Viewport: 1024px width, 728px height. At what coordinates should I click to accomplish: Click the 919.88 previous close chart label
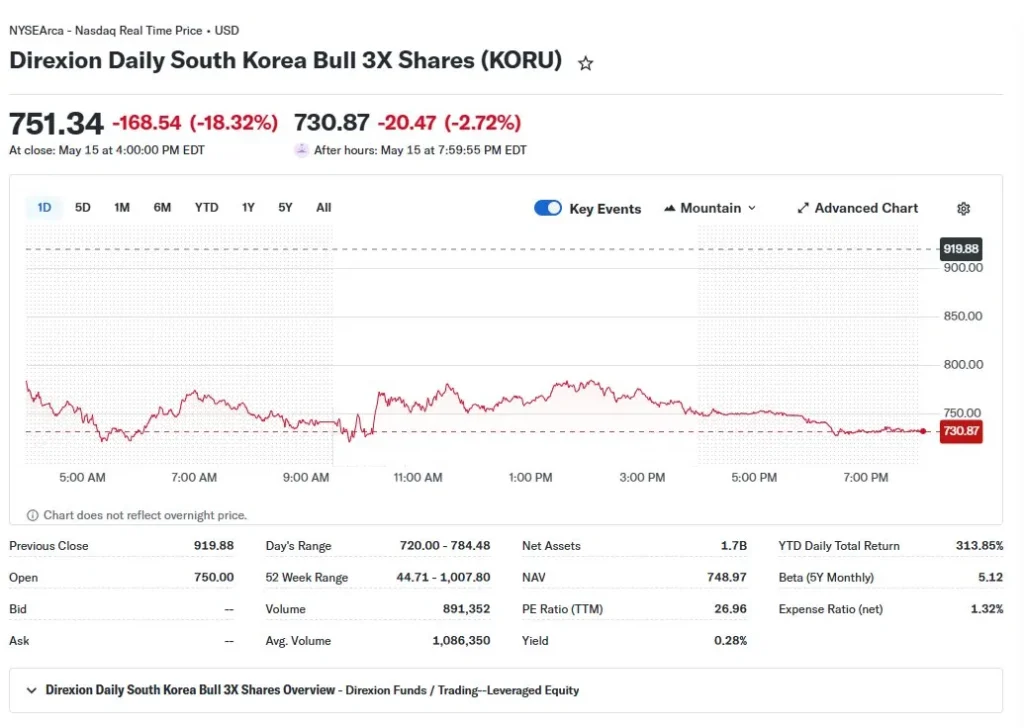(961, 249)
